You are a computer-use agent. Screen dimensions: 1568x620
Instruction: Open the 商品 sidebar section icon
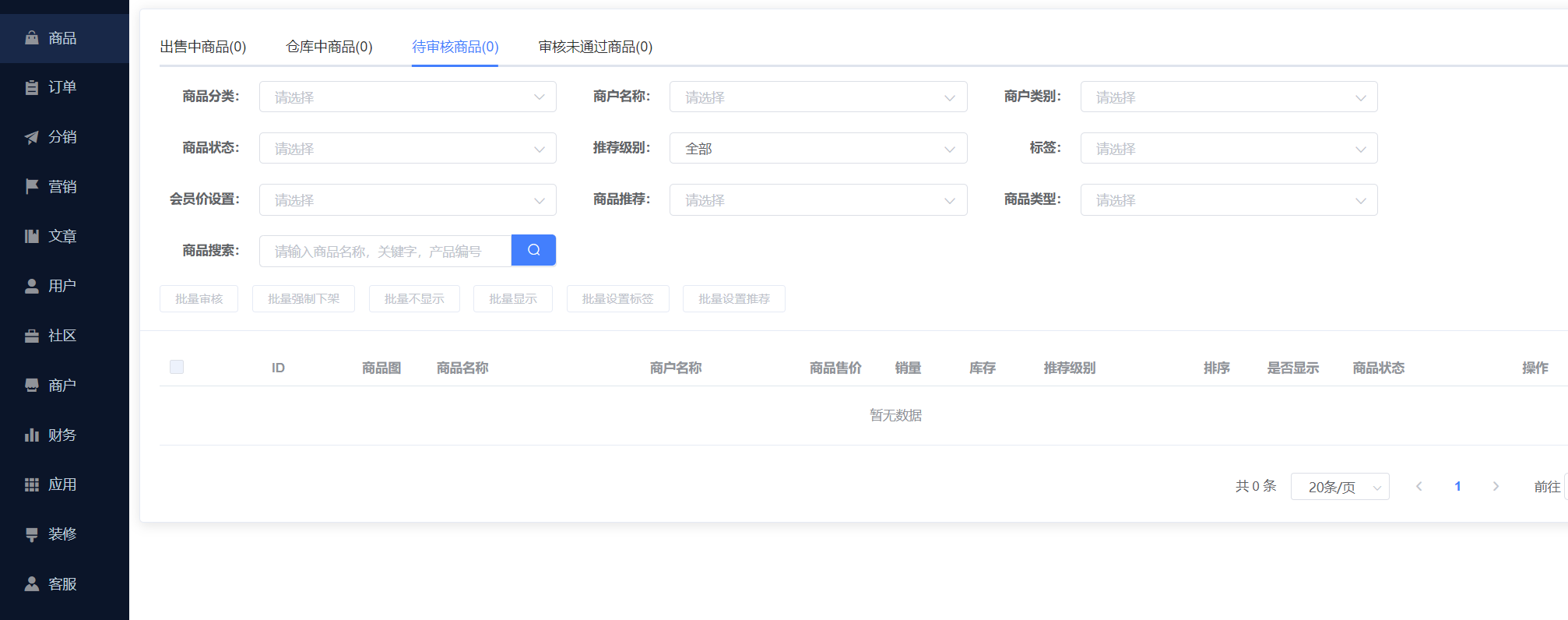[32, 38]
